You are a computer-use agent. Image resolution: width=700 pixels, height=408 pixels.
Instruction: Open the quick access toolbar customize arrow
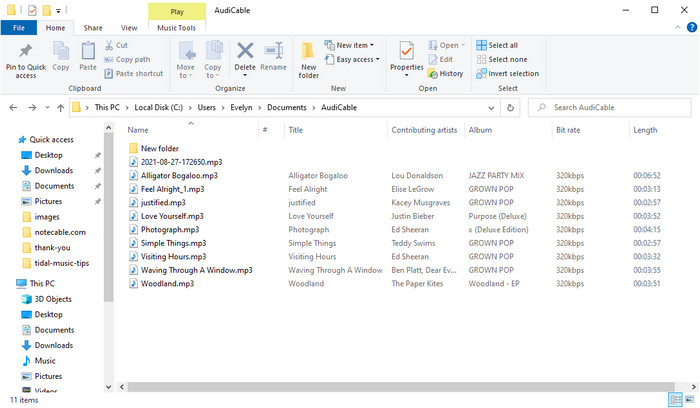(x=58, y=10)
